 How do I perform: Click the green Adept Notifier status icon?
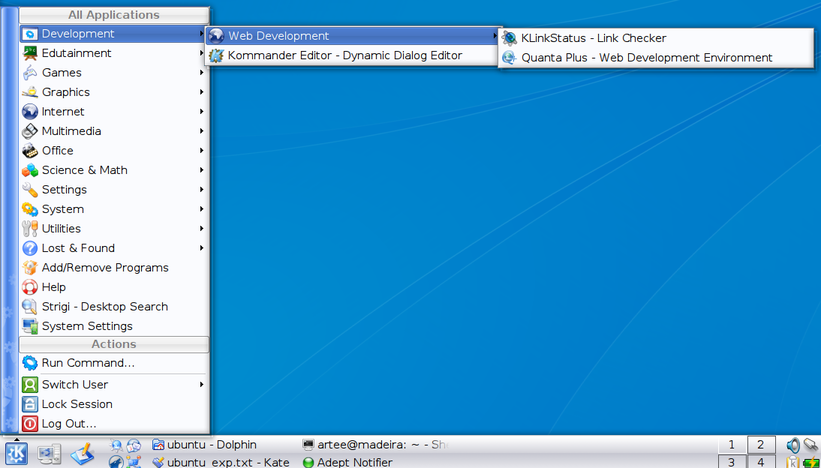click(x=308, y=463)
